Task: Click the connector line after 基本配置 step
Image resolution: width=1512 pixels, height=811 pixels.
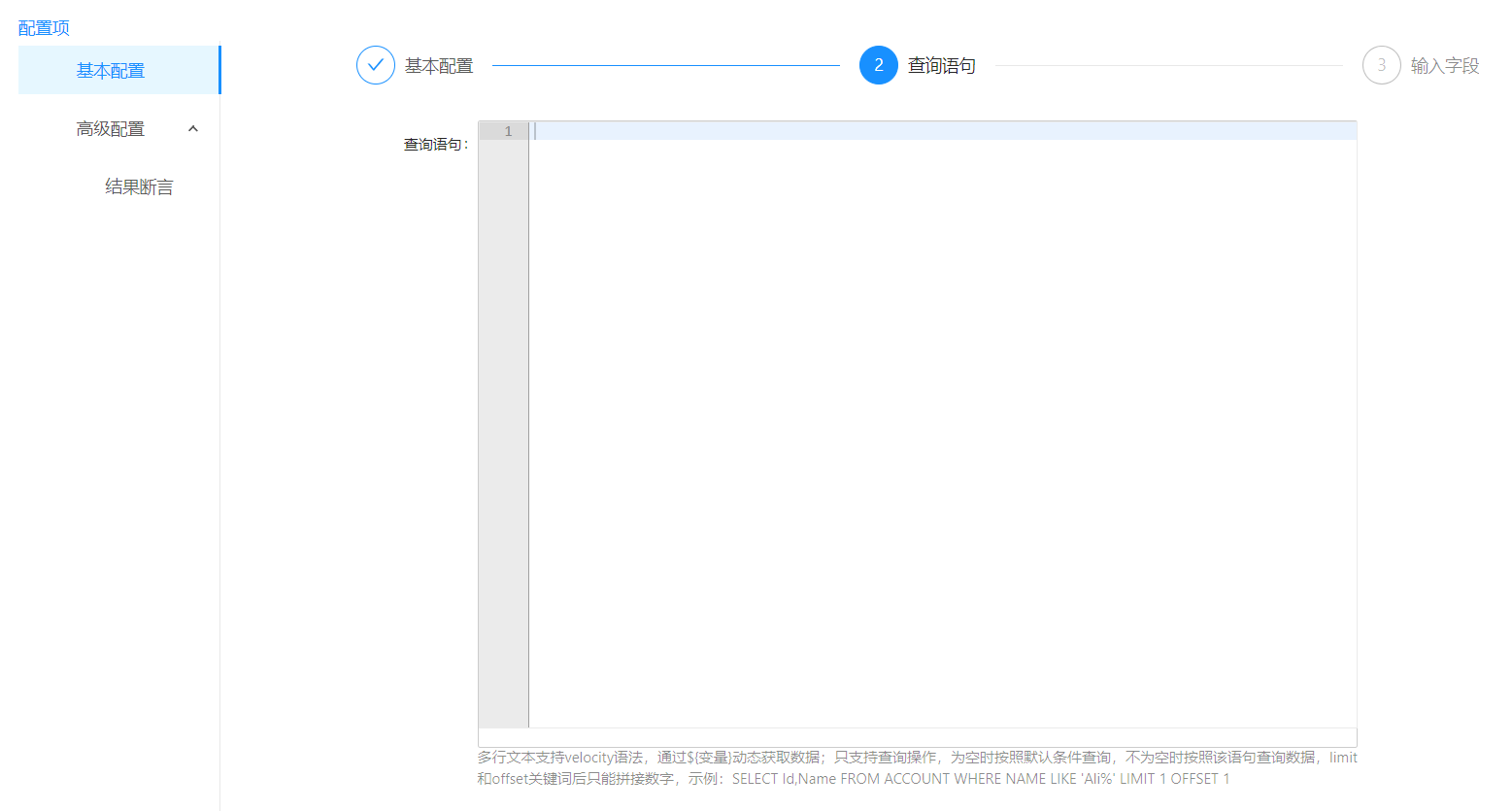Action: (665, 66)
